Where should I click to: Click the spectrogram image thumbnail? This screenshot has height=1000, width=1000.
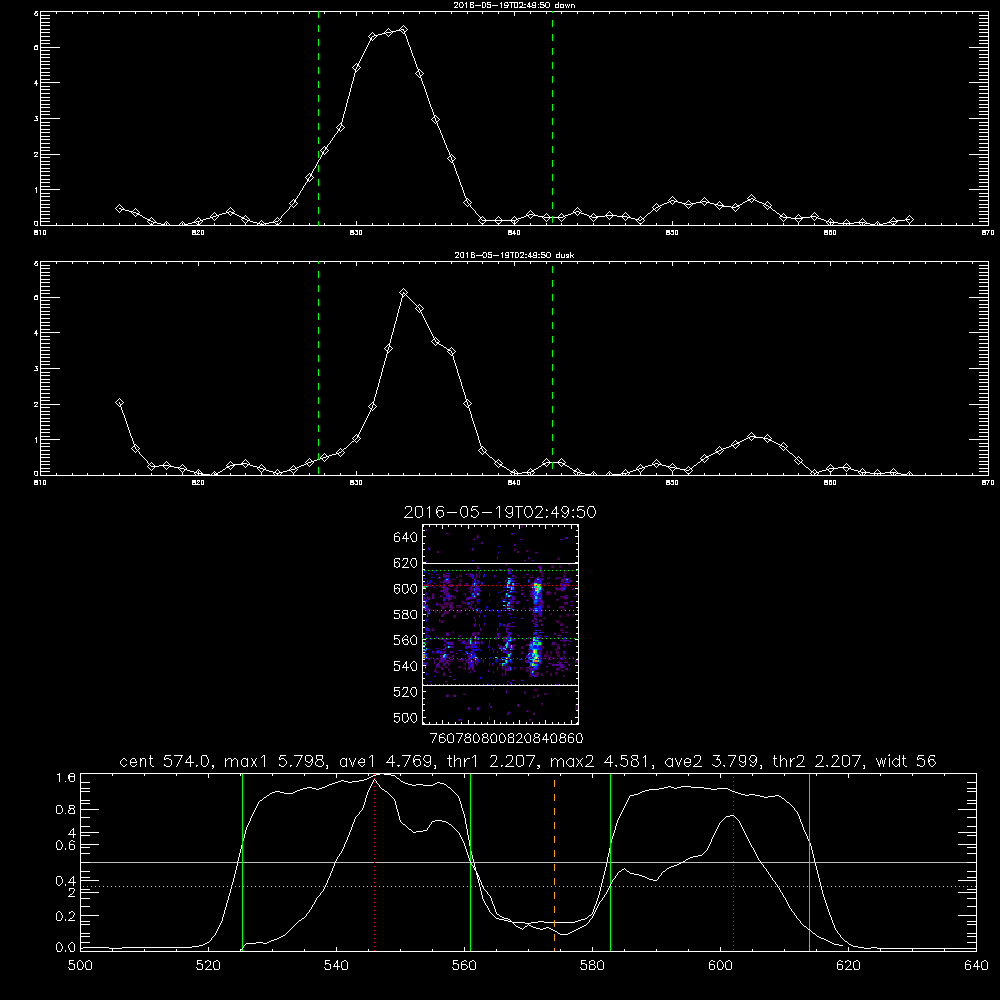[x=500, y=624]
